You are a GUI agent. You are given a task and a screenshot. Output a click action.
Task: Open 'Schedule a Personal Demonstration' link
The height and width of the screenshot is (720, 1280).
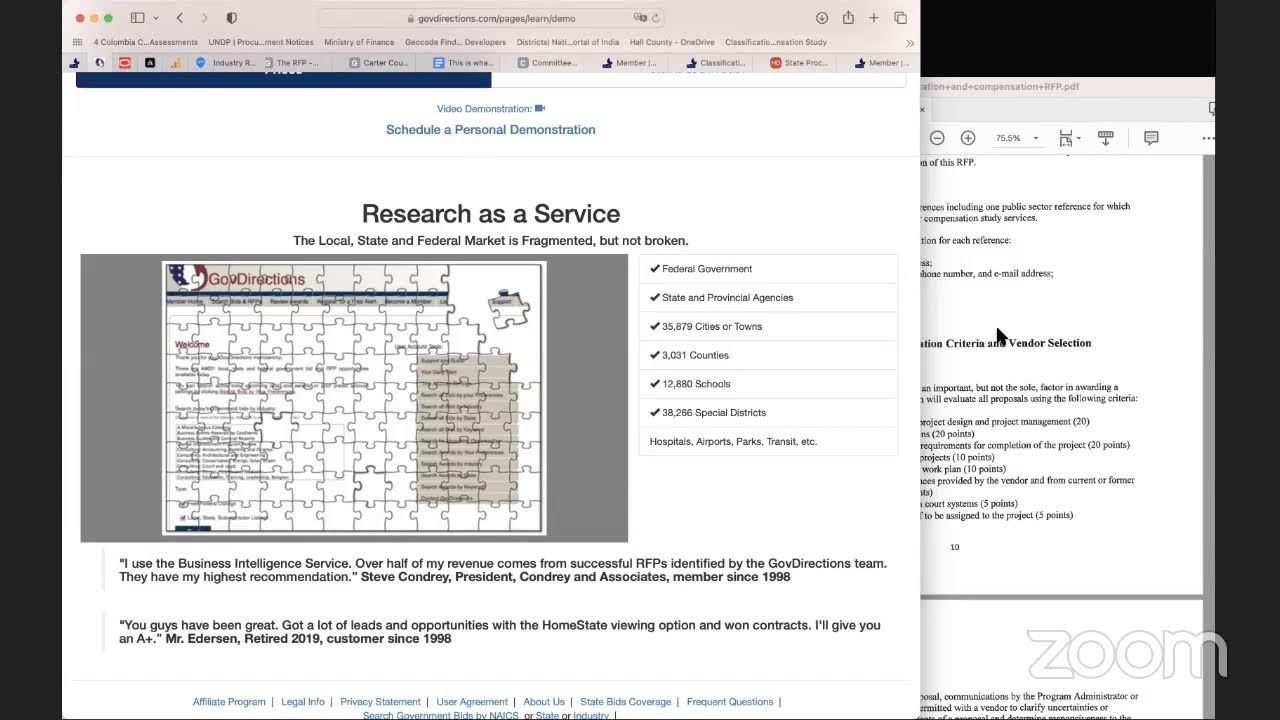point(491,130)
